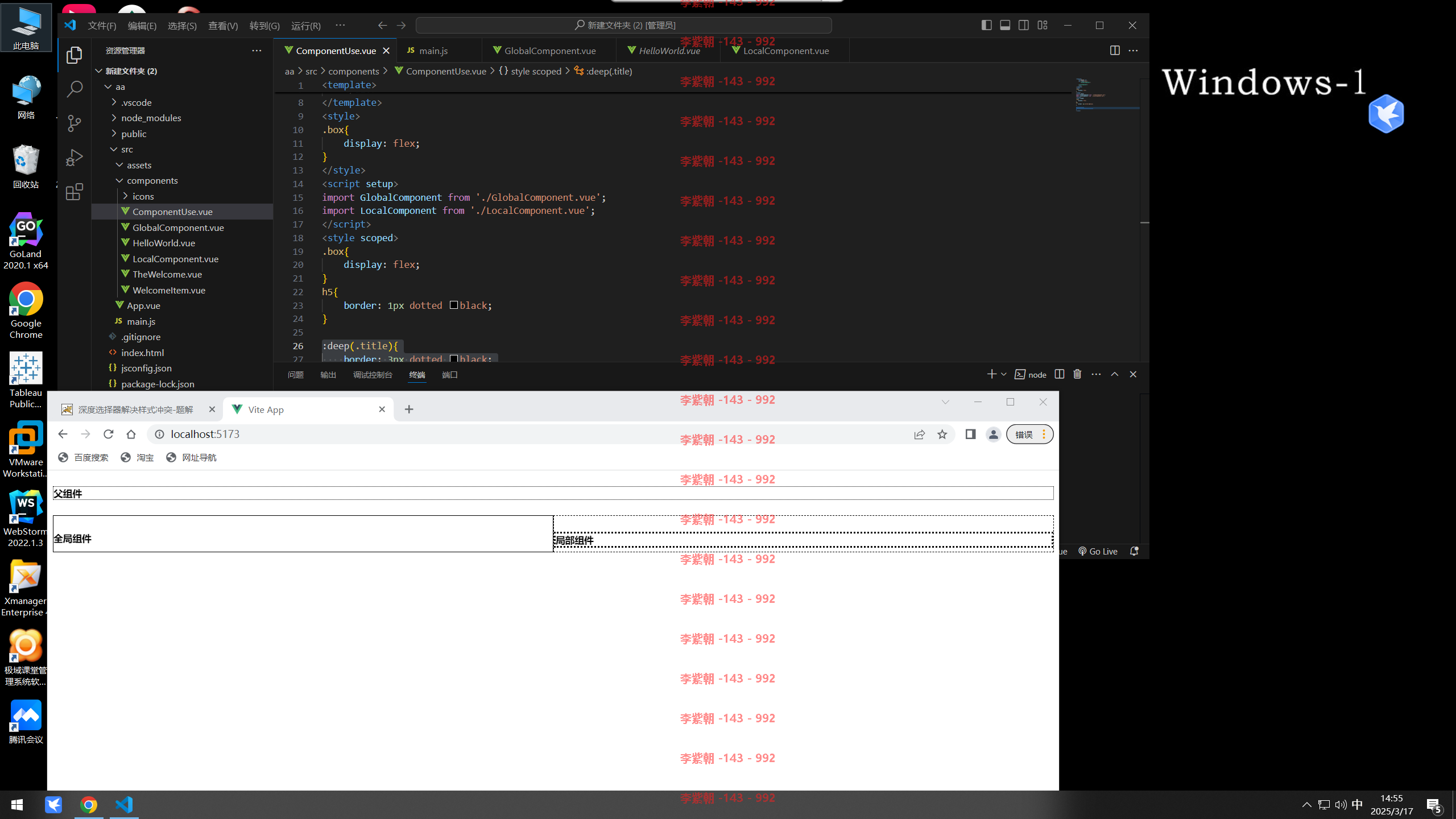This screenshot has width=1456, height=819.
Task: Open the Windows Start menu
Action: (17, 805)
